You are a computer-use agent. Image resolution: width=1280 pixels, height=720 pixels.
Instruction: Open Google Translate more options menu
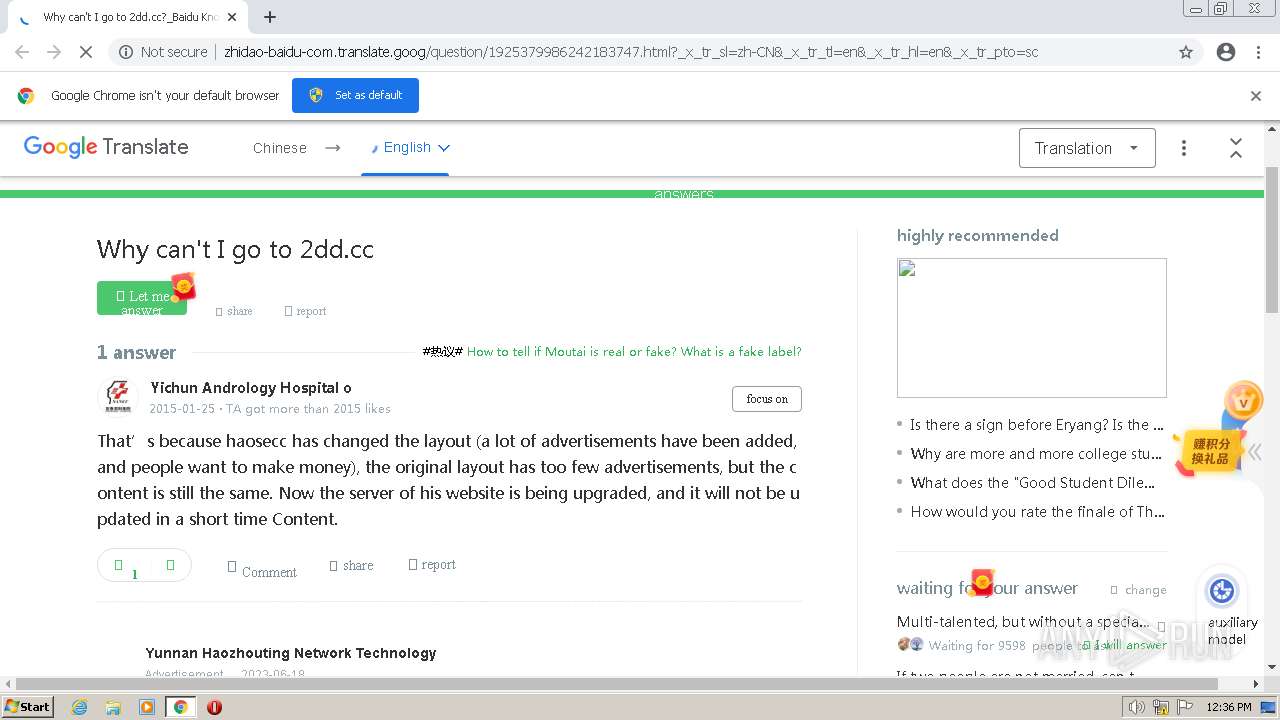point(1184,148)
